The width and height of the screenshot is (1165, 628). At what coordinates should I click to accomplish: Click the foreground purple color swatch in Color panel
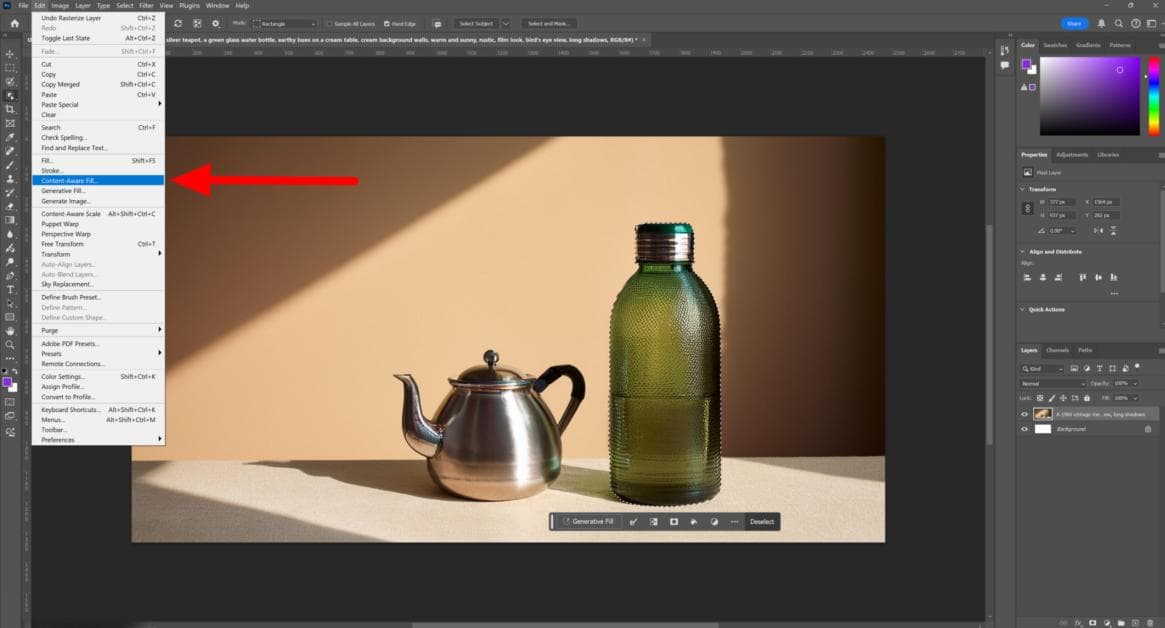1026,65
